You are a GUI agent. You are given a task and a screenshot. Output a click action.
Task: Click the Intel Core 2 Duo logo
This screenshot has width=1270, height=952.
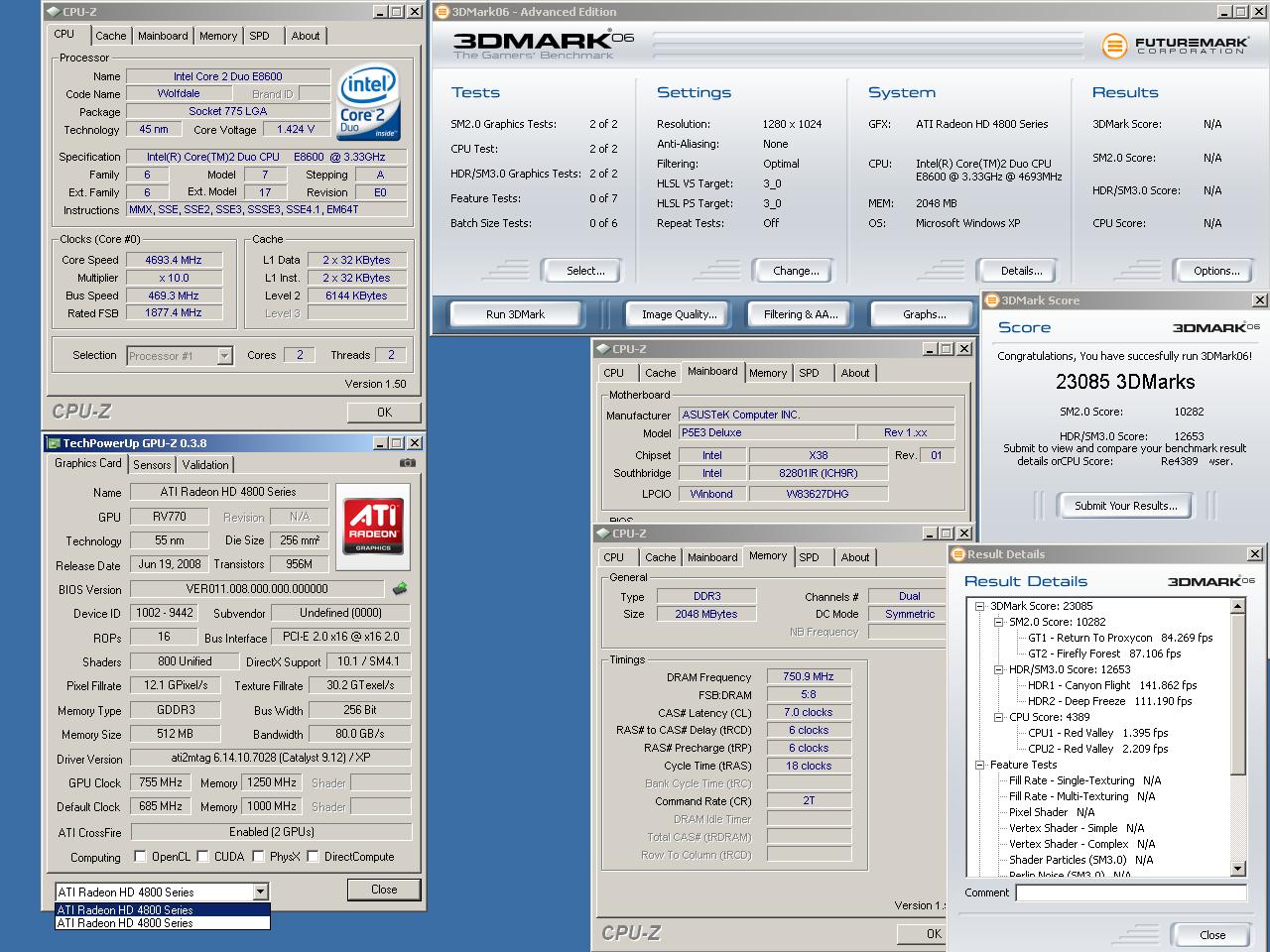point(368,102)
